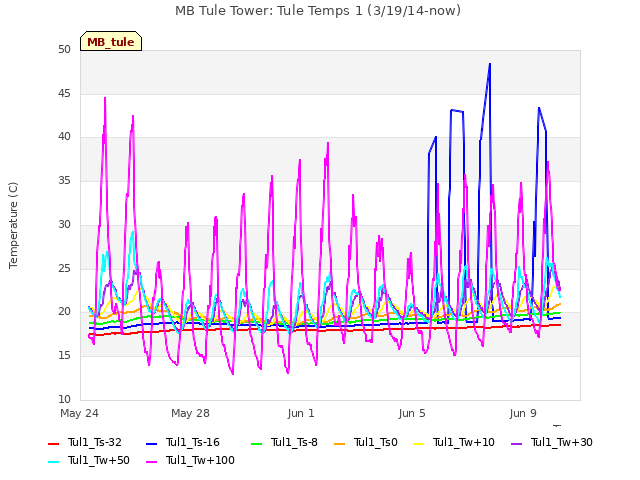Click the yellow Tul1_Tw+10 color swatch

coord(419,444)
